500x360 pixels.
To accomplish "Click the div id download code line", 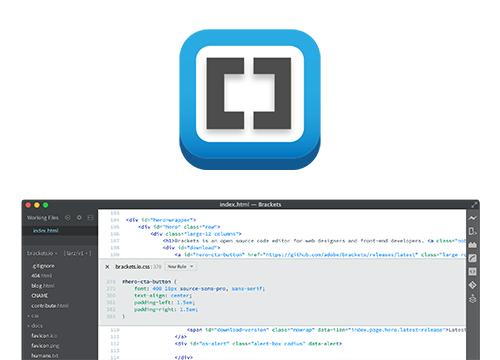I will click(191, 248).
